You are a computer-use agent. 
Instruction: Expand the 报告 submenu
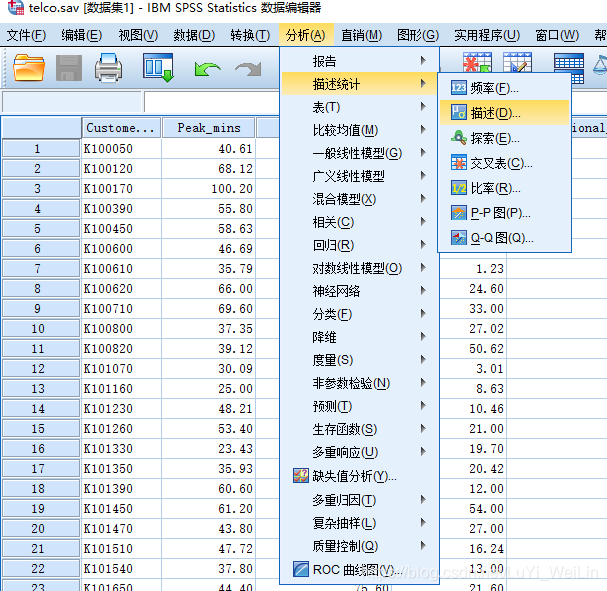360,61
